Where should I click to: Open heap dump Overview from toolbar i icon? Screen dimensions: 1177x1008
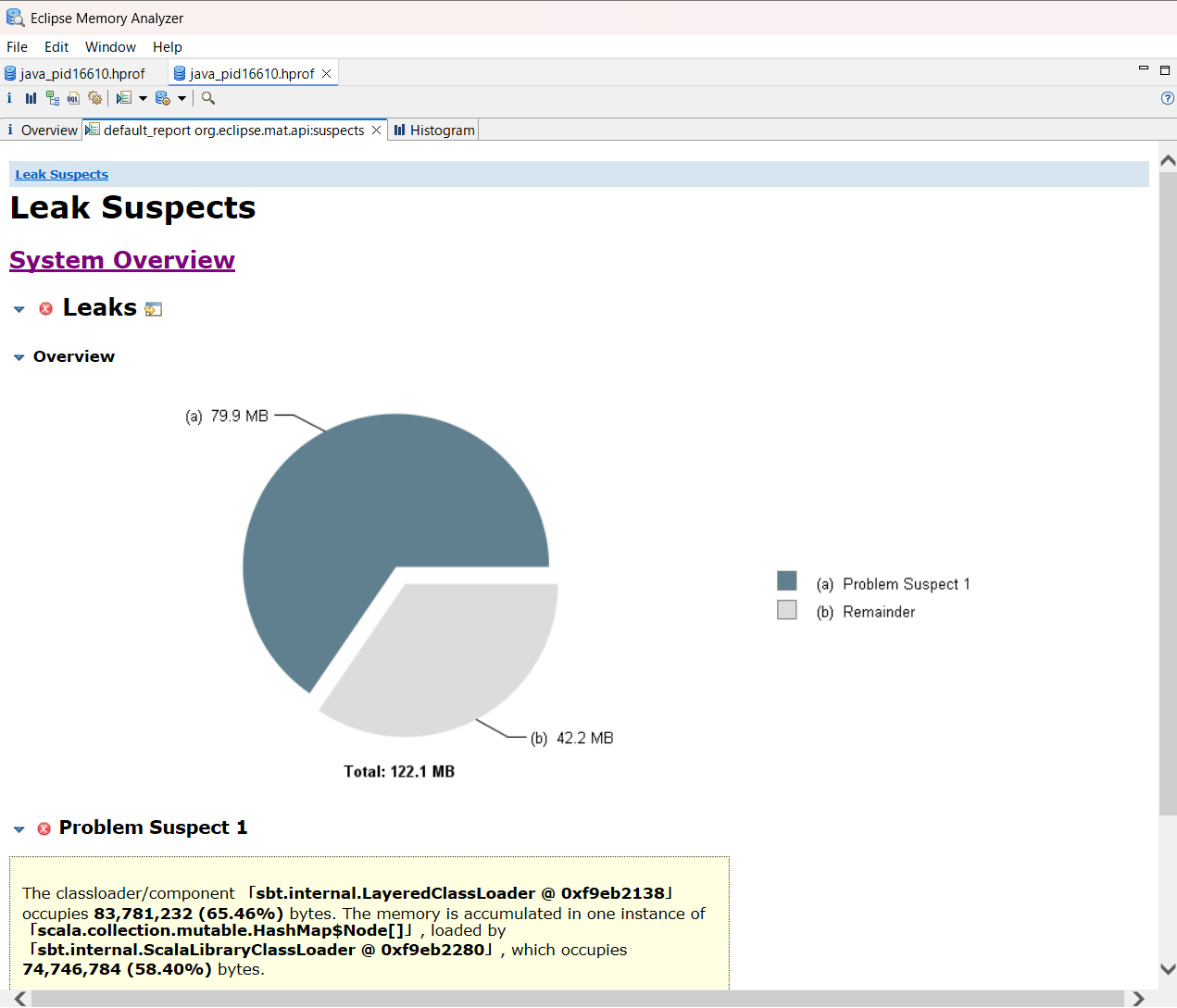(x=9, y=98)
